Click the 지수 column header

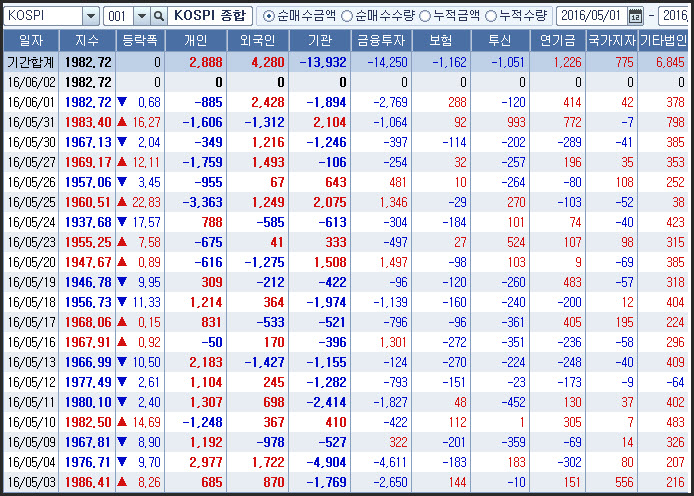click(87, 41)
